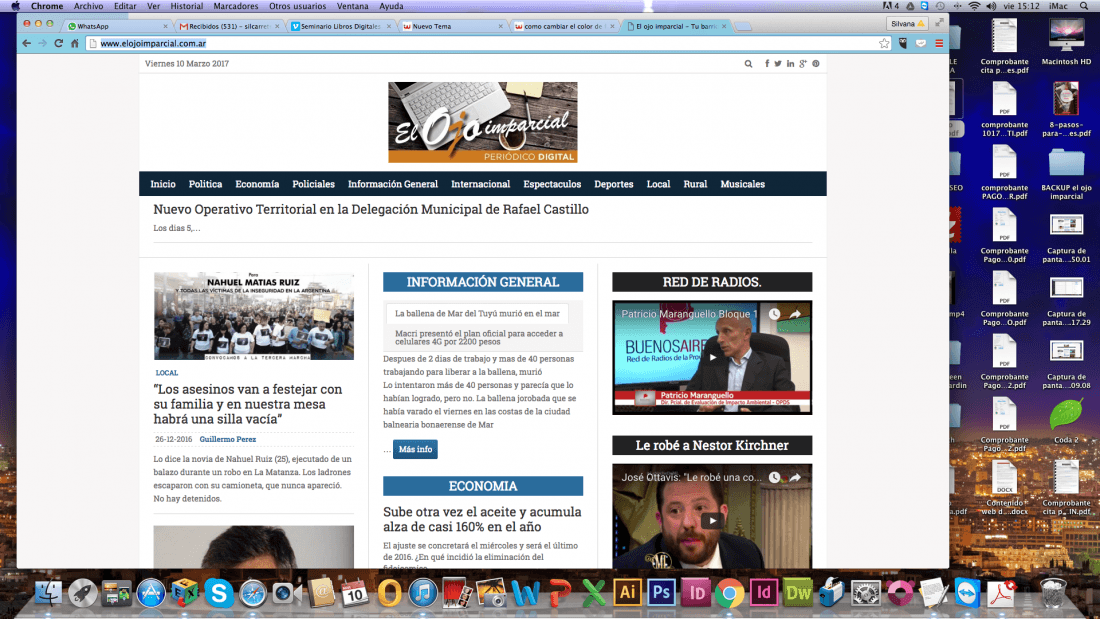Open the Rafael Castillo operativo headline
The width and height of the screenshot is (1100, 619).
(x=371, y=209)
